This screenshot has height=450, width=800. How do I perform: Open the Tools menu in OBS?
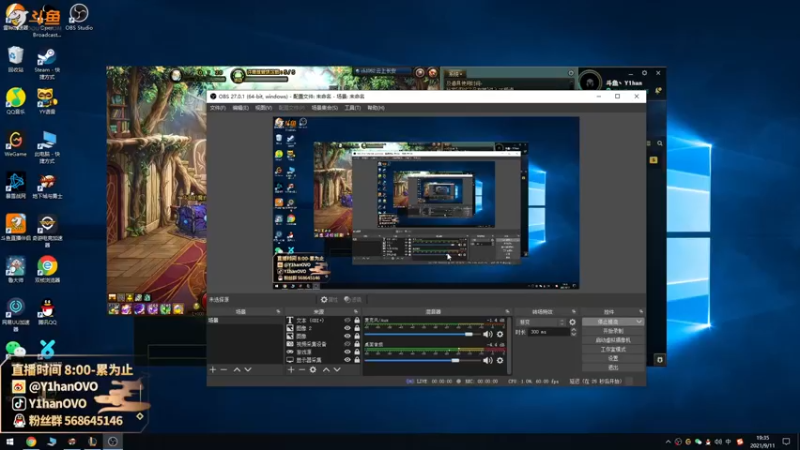[352, 108]
